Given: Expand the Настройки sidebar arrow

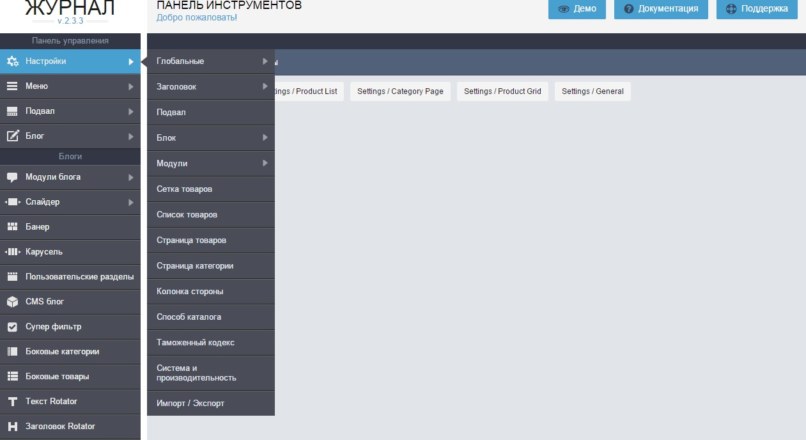Looking at the screenshot, I should (x=131, y=62).
